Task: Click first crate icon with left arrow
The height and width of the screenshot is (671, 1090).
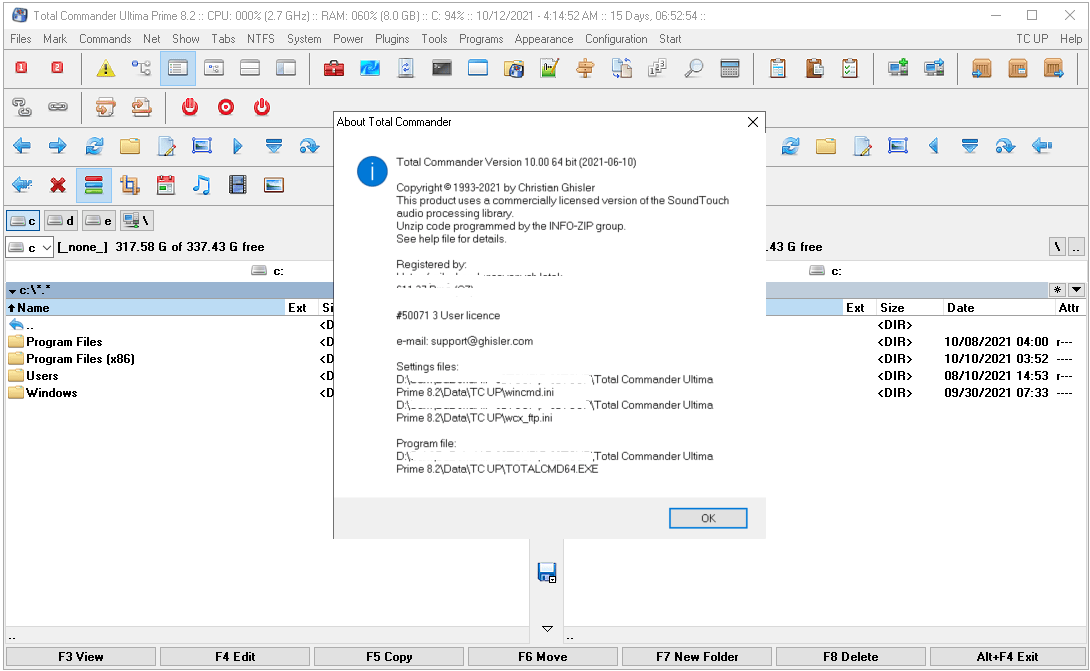Action: click(981, 68)
